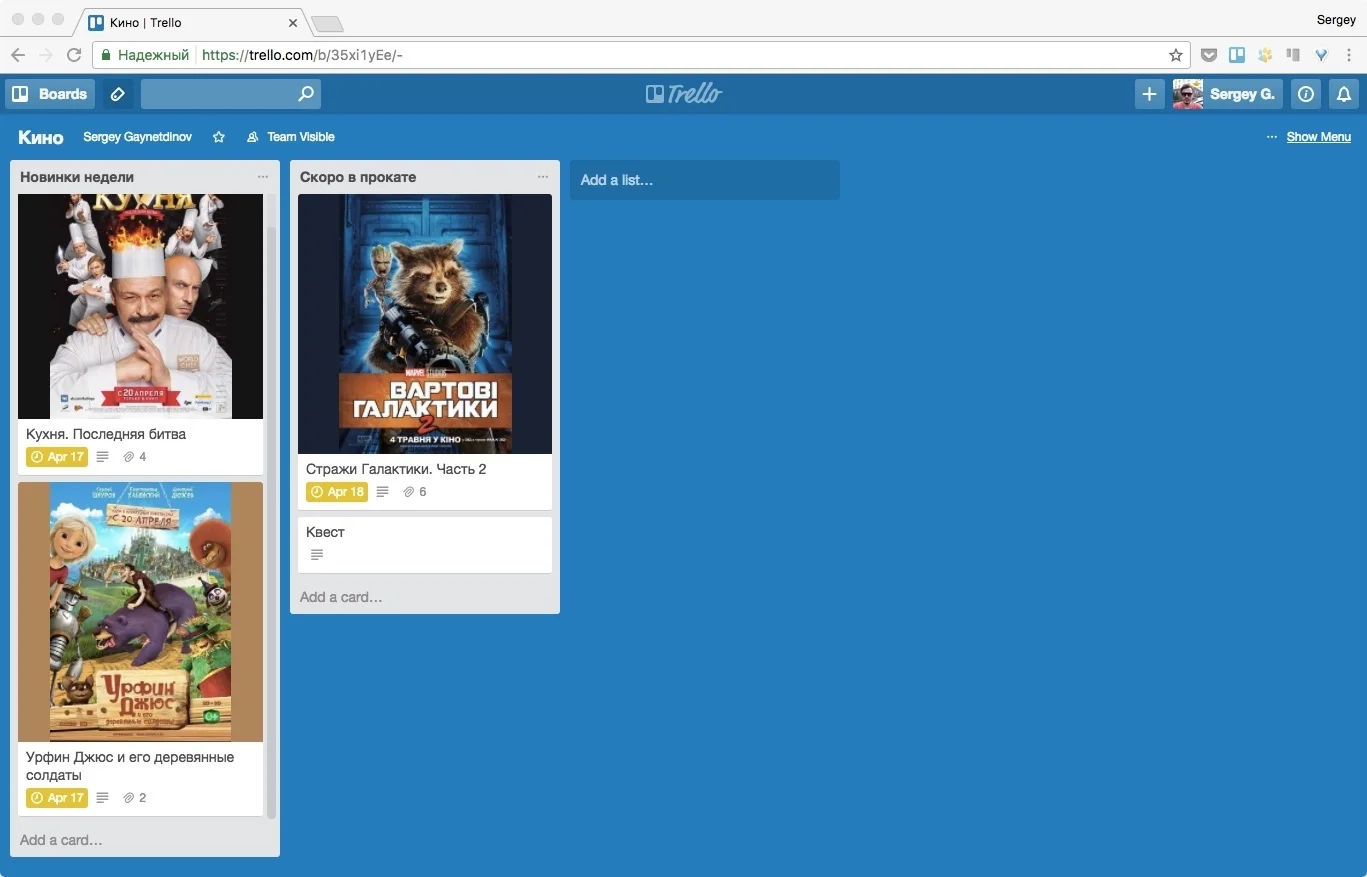
Task: Open Team Visible visibility dropdown
Action: [290, 137]
